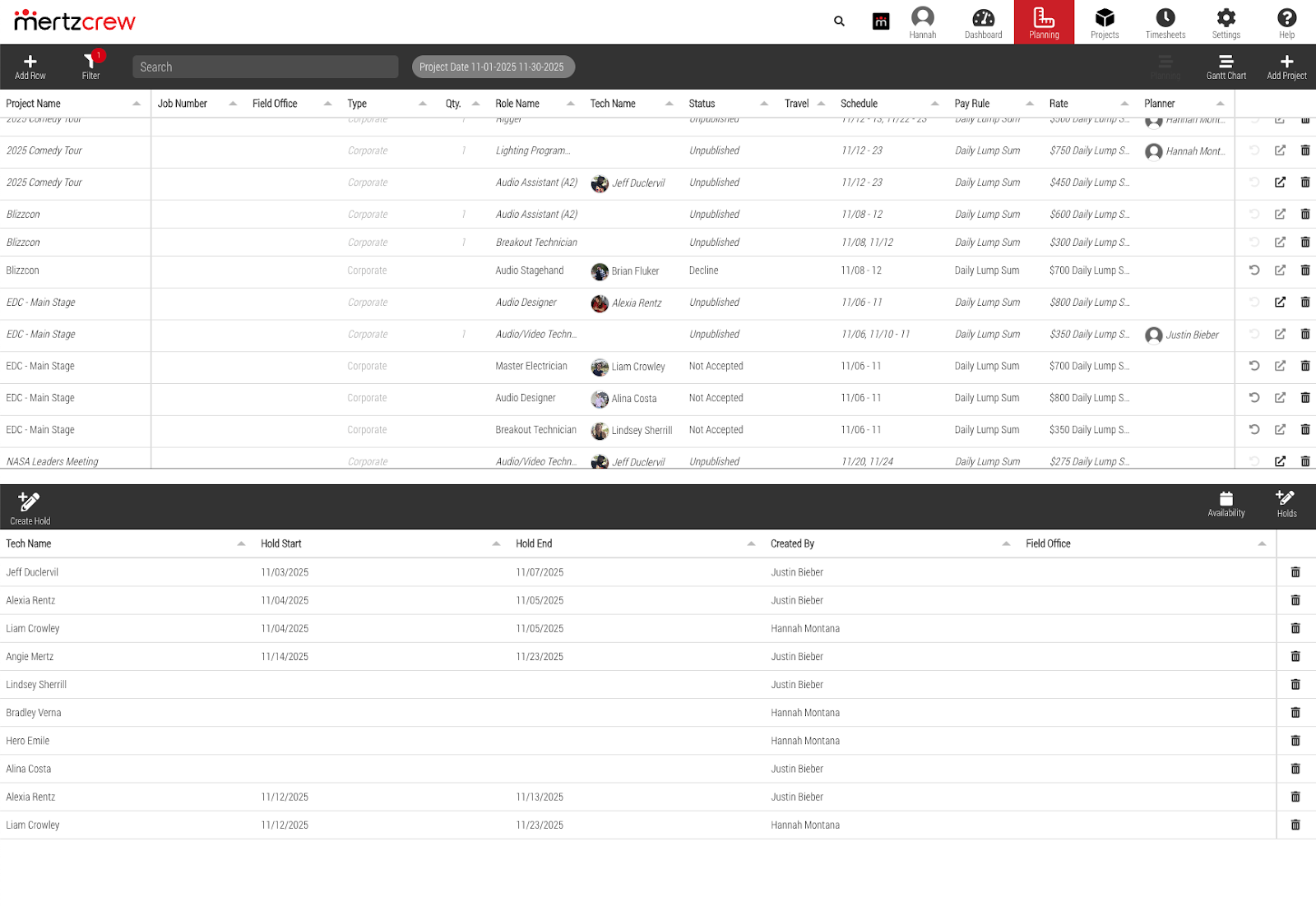Open the Filter funnel icon
Viewport: 1316px width, 906px height.
(x=90, y=62)
